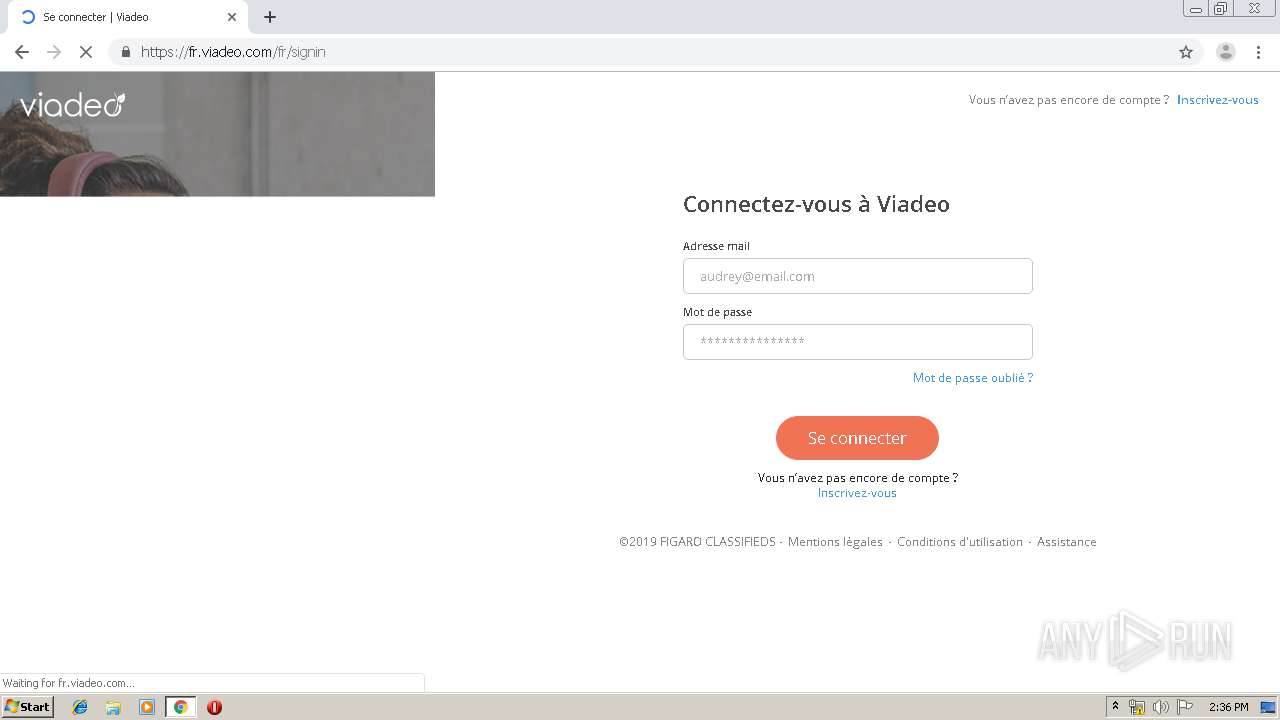Screen dimensions: 1280x720
Task: Open the Chrome three-dot menu
Action: click(1258, 52)
